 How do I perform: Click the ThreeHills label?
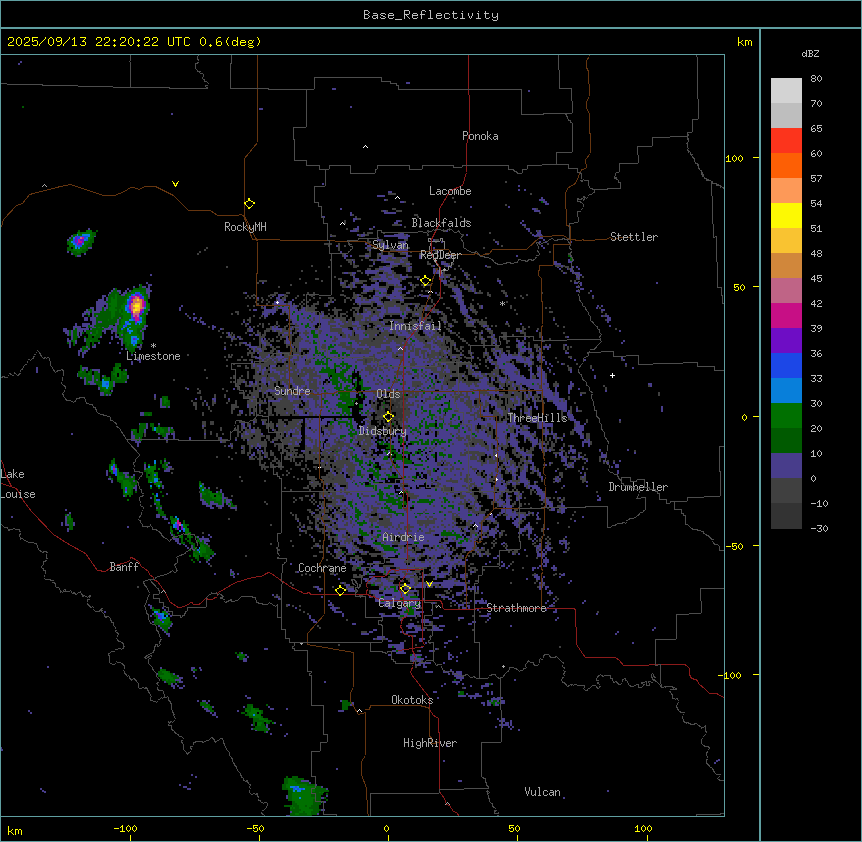coord(537,418)
